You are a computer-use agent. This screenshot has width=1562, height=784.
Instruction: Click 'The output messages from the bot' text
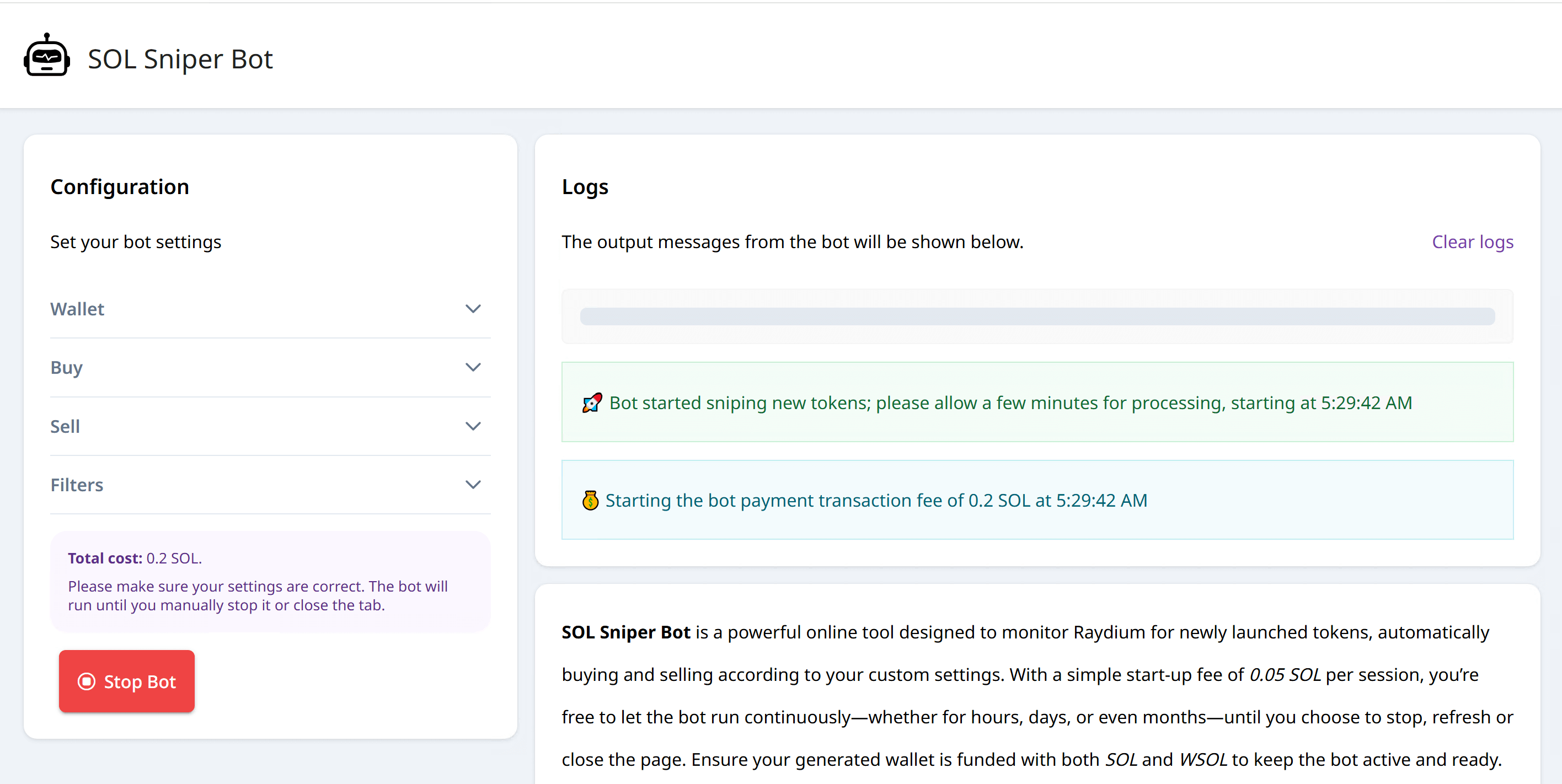tap(792, 242)
